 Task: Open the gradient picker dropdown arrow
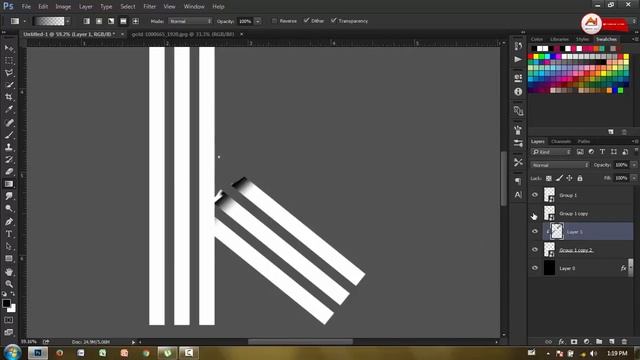(68, 21)
